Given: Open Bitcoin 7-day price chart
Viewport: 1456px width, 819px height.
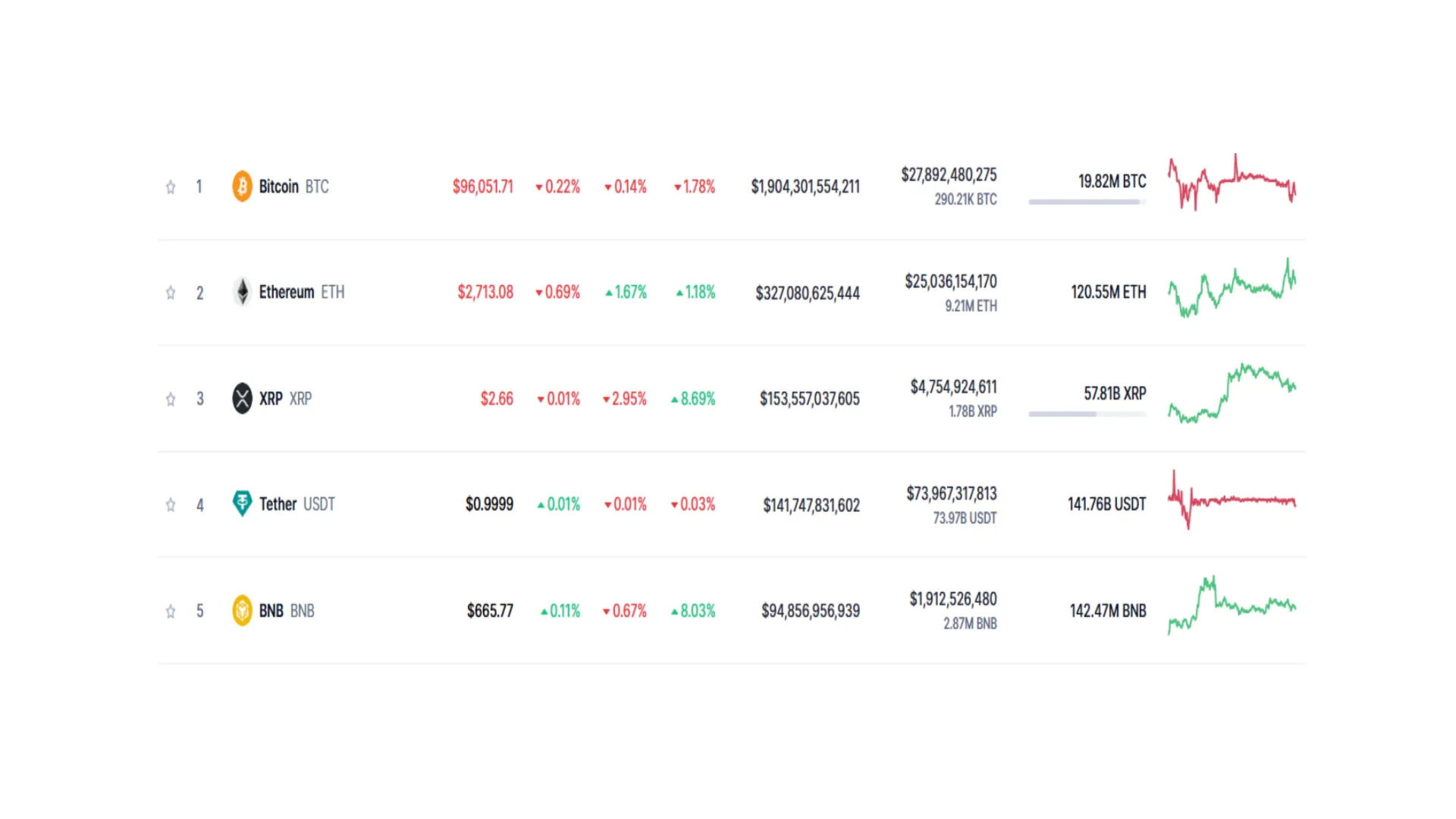Looking at the screenshot, I should 1232,183.
